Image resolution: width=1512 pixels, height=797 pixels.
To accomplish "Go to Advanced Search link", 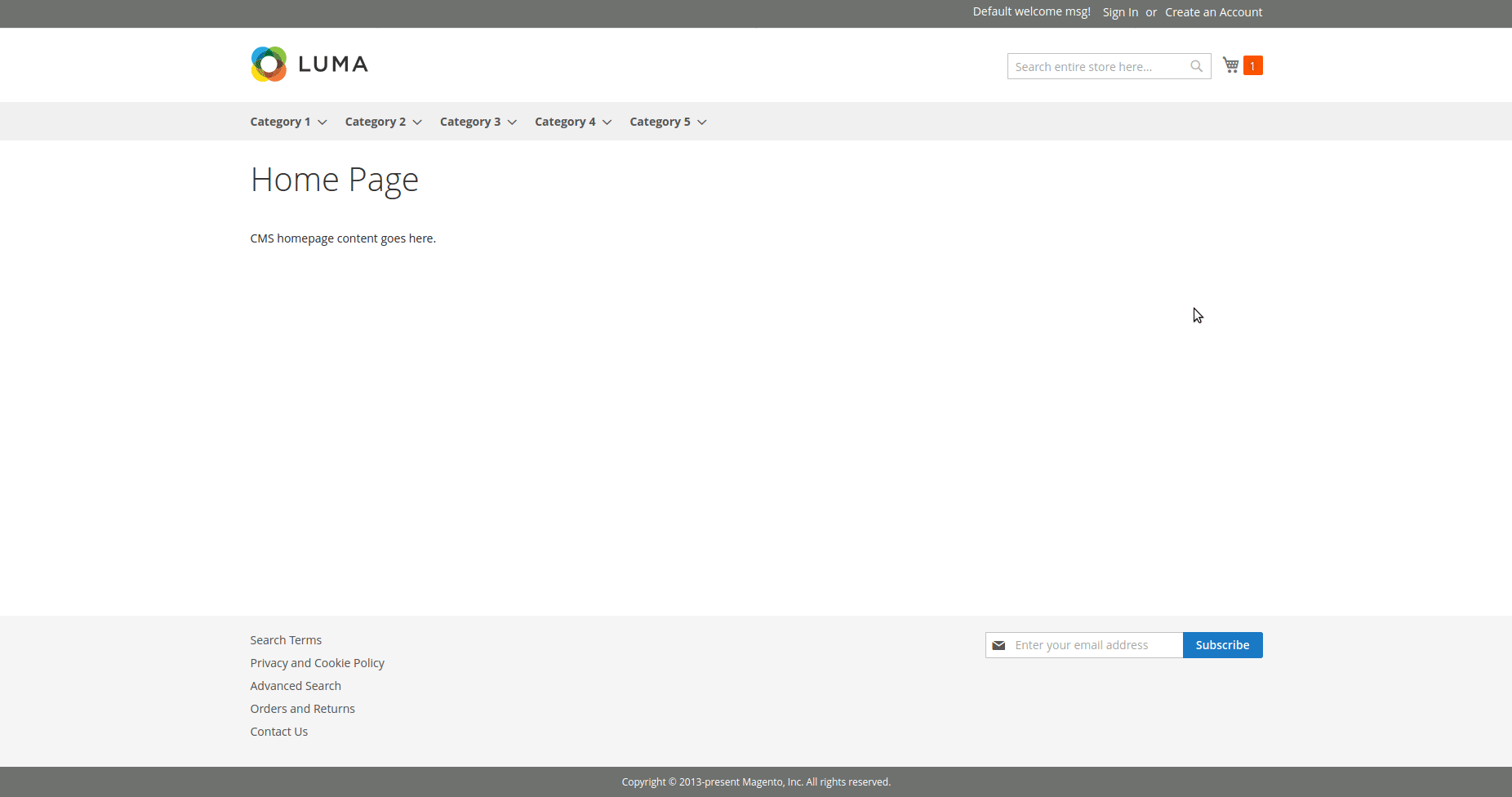I will click(296, 686).
